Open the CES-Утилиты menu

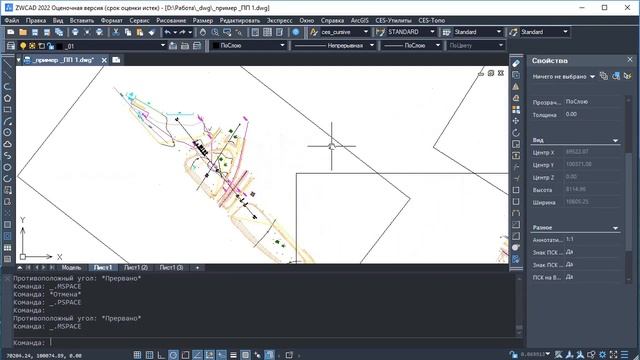tap(393, 20)
